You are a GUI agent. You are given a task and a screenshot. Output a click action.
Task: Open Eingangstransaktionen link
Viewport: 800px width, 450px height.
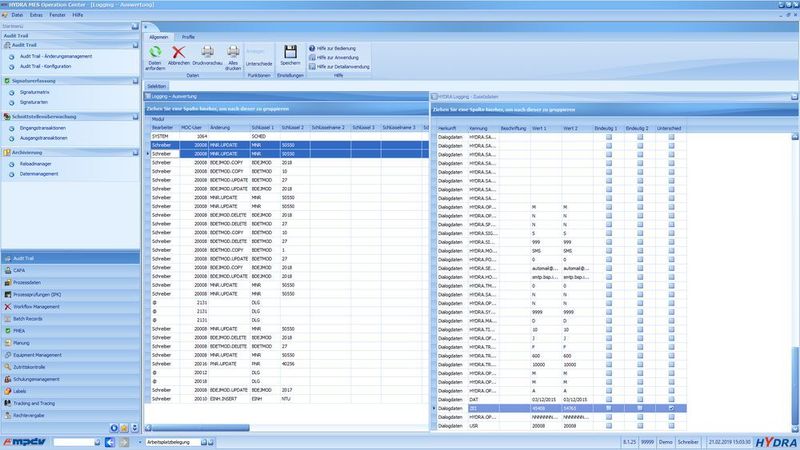coord(43,128)
